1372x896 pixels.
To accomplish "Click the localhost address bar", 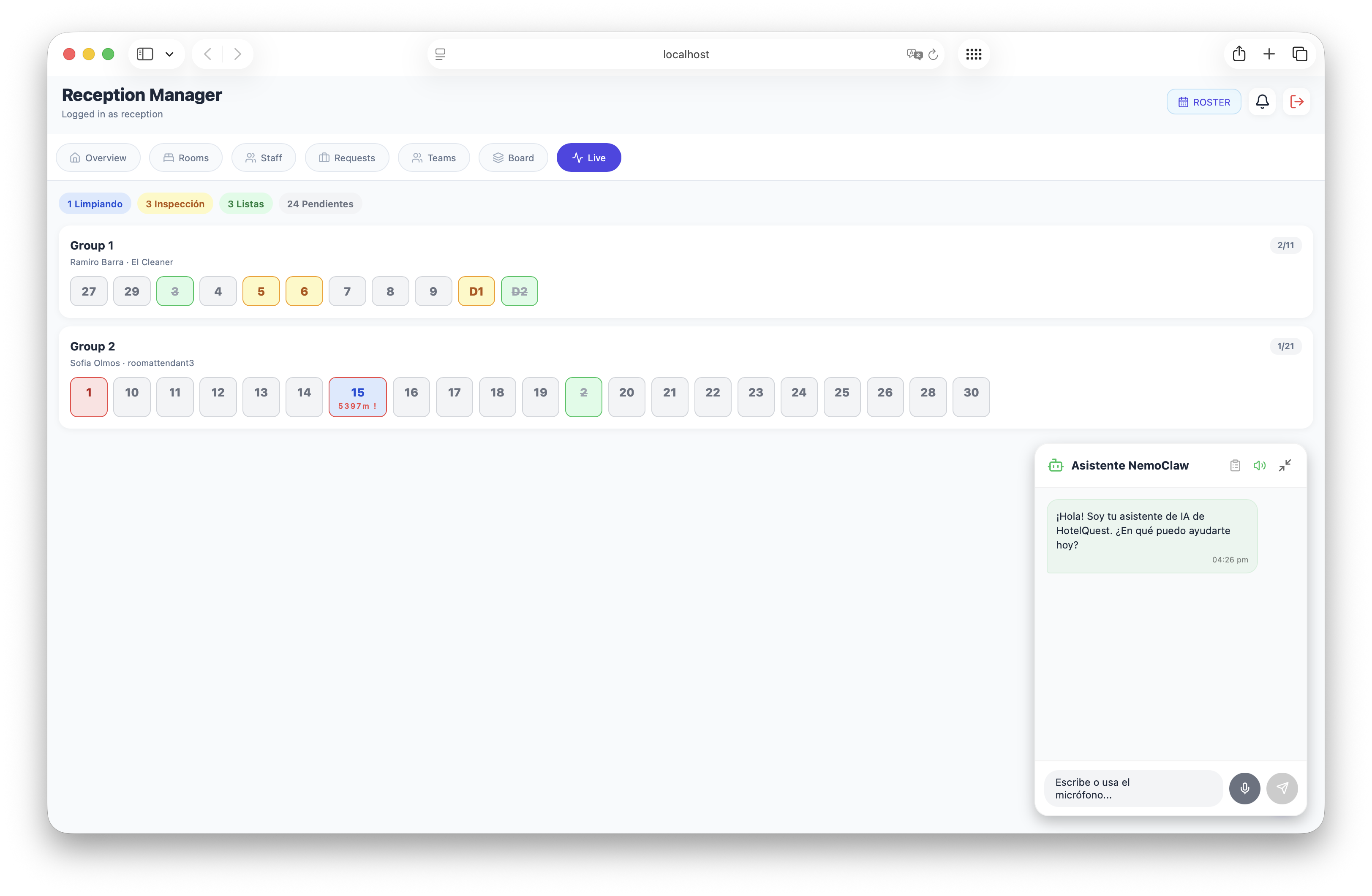I will 686,54.
